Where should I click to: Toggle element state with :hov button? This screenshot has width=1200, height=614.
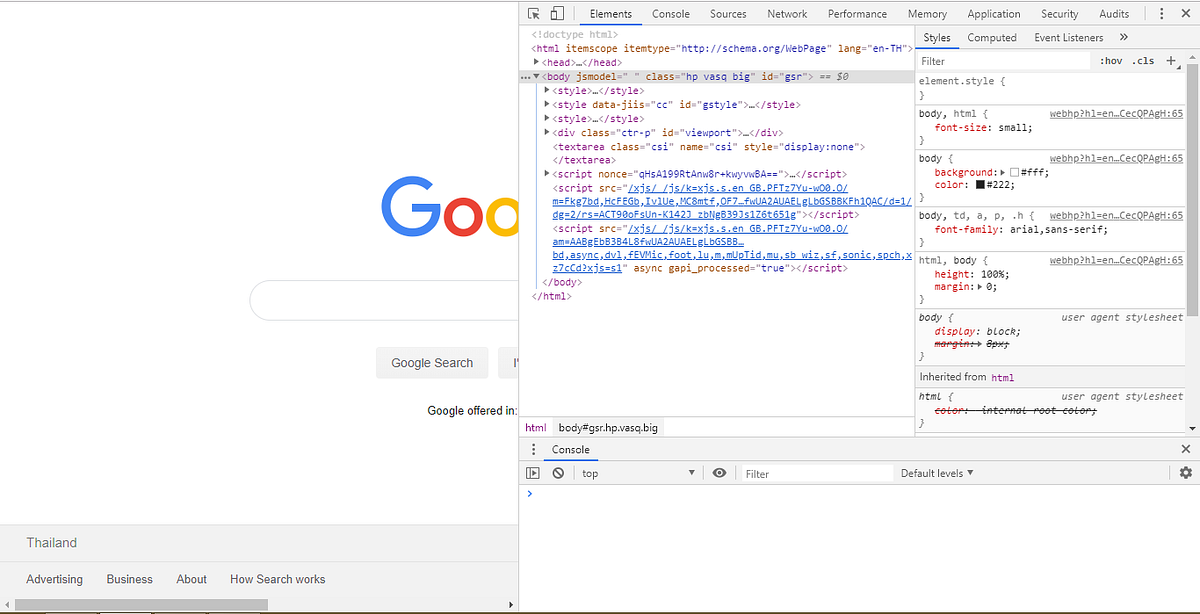(1110, 60)
